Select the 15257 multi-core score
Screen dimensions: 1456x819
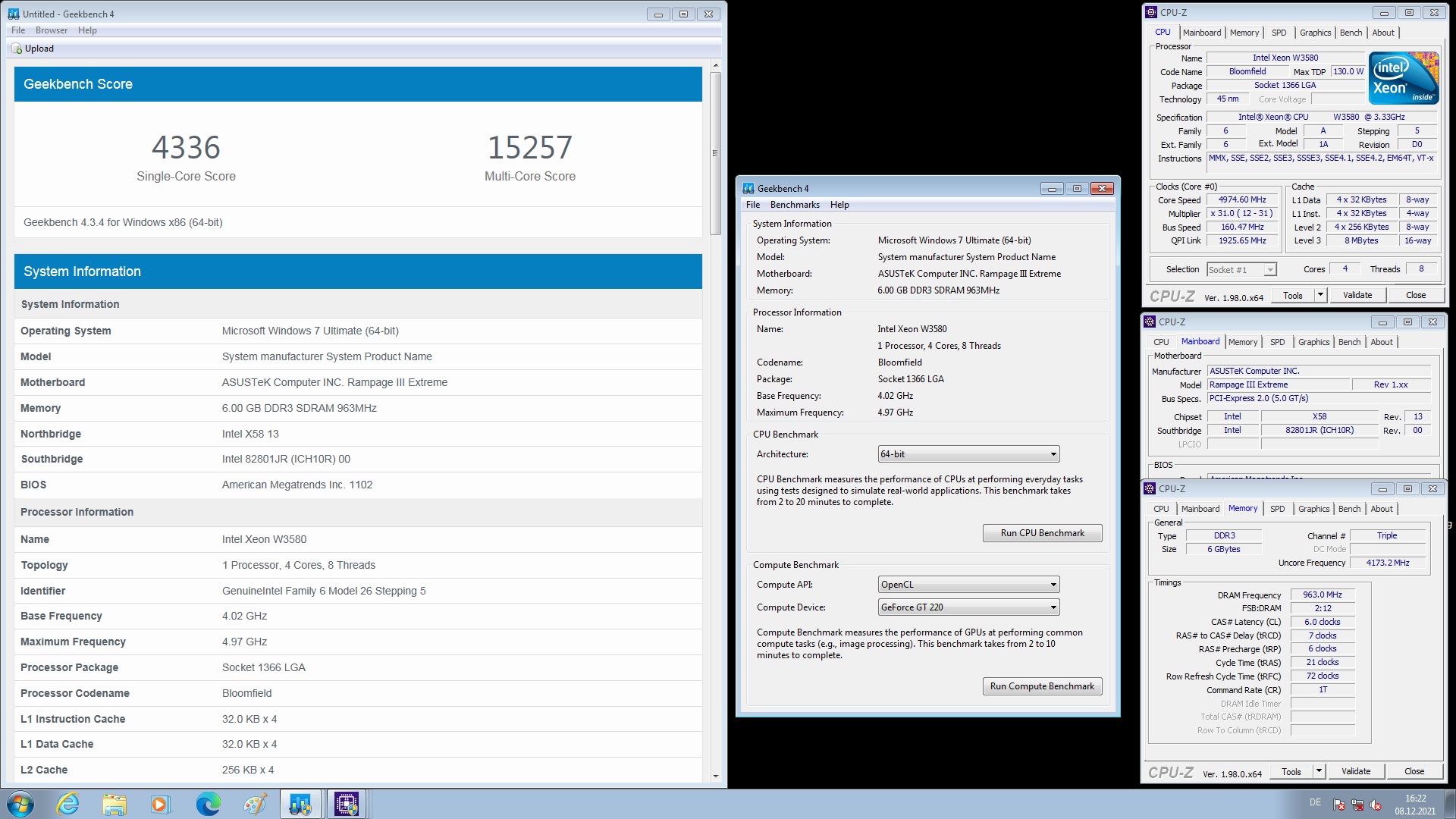click(x=530, y=147)
